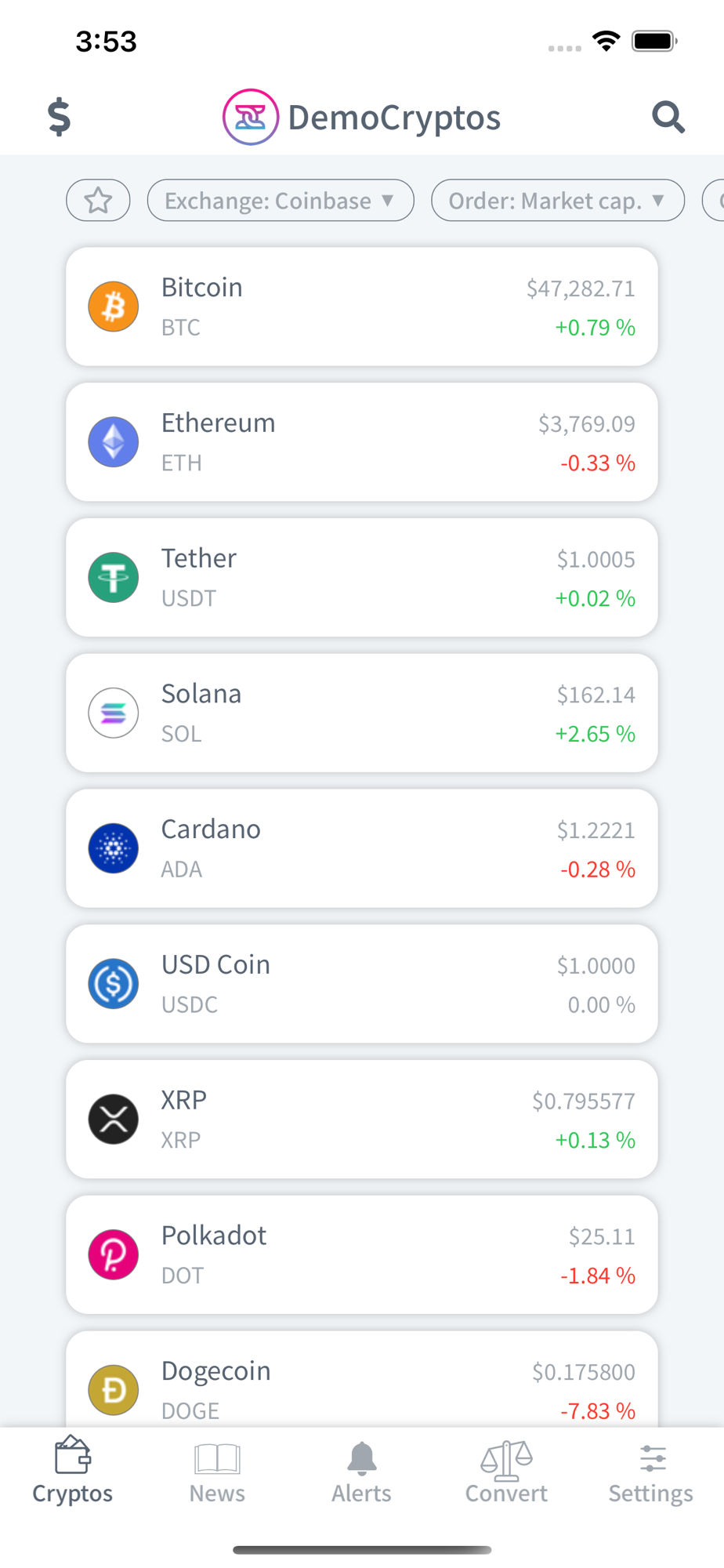Open search with magnifying glass icon

[x=668, y=117]
